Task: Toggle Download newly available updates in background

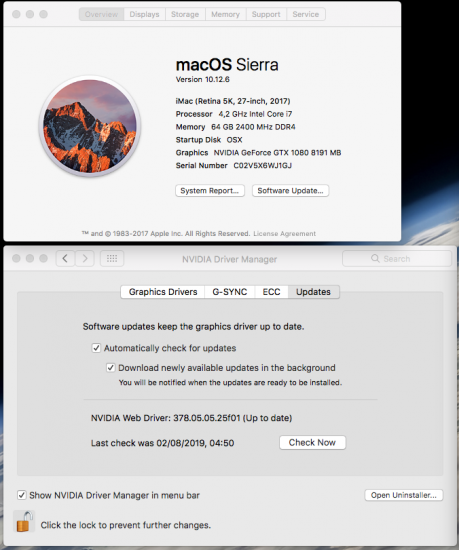Action: pyautogui.click(x=110, y=368)
